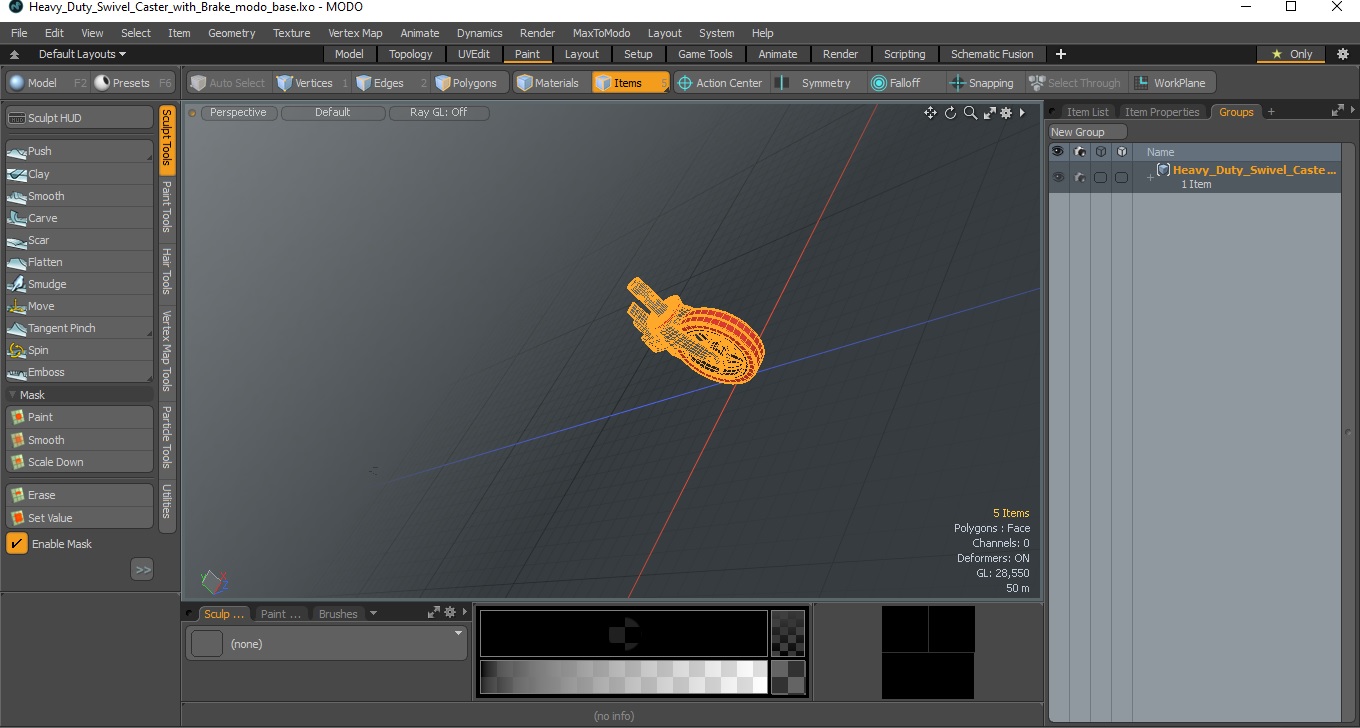Open the Item List tab
This screenshot has height=728, width=1360.
coord(1087,112)
